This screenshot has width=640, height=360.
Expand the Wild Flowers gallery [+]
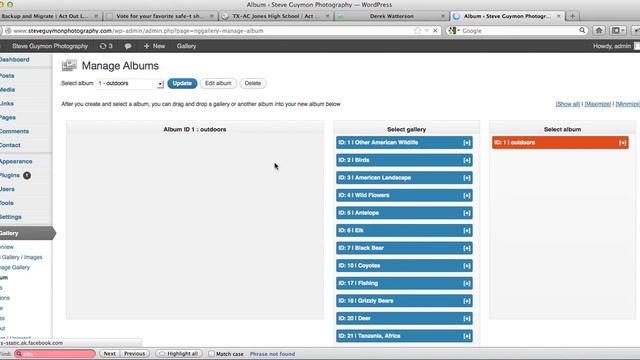coord(467,195)
